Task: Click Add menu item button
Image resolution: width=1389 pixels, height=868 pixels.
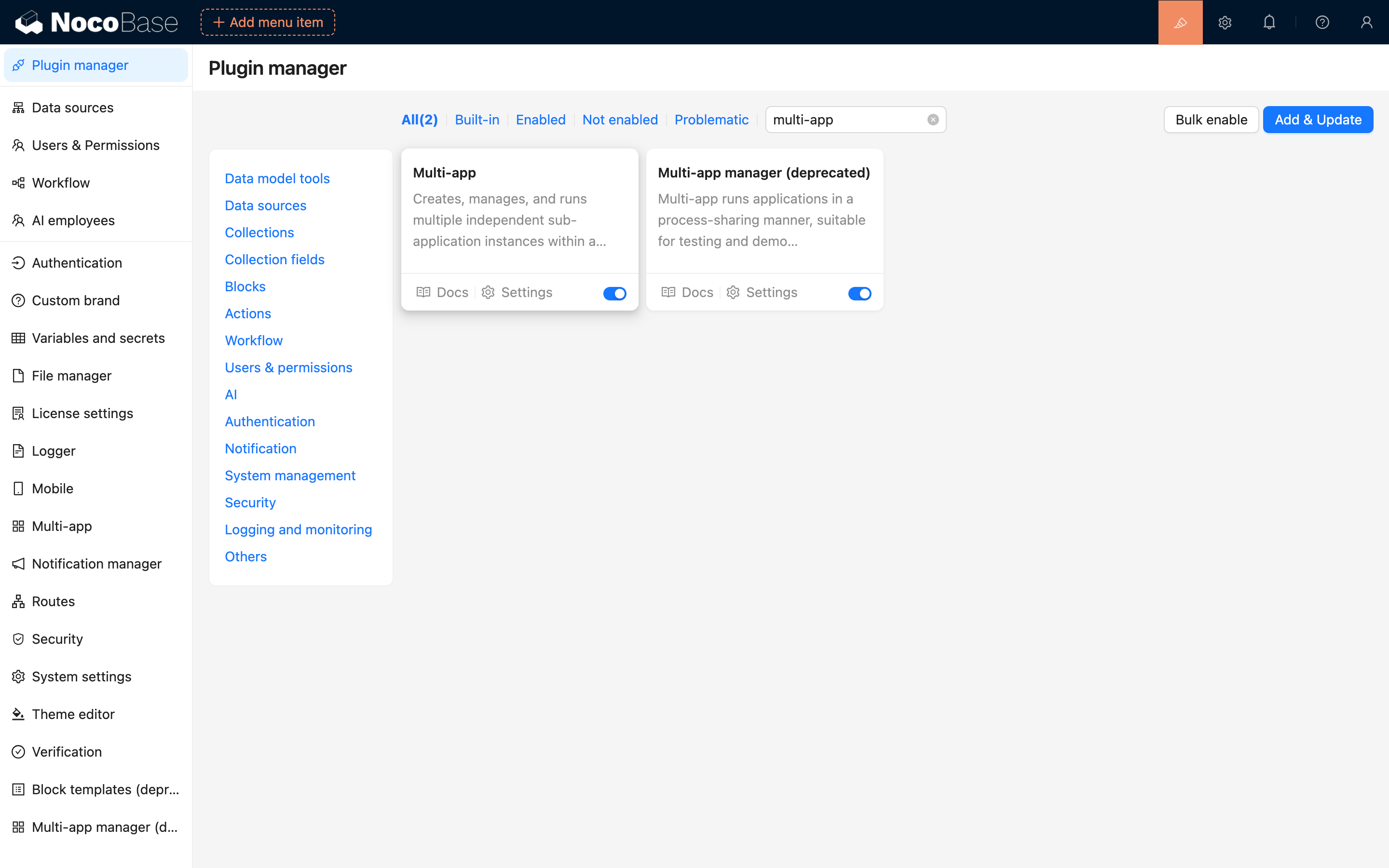Action: tap(268, 22)
